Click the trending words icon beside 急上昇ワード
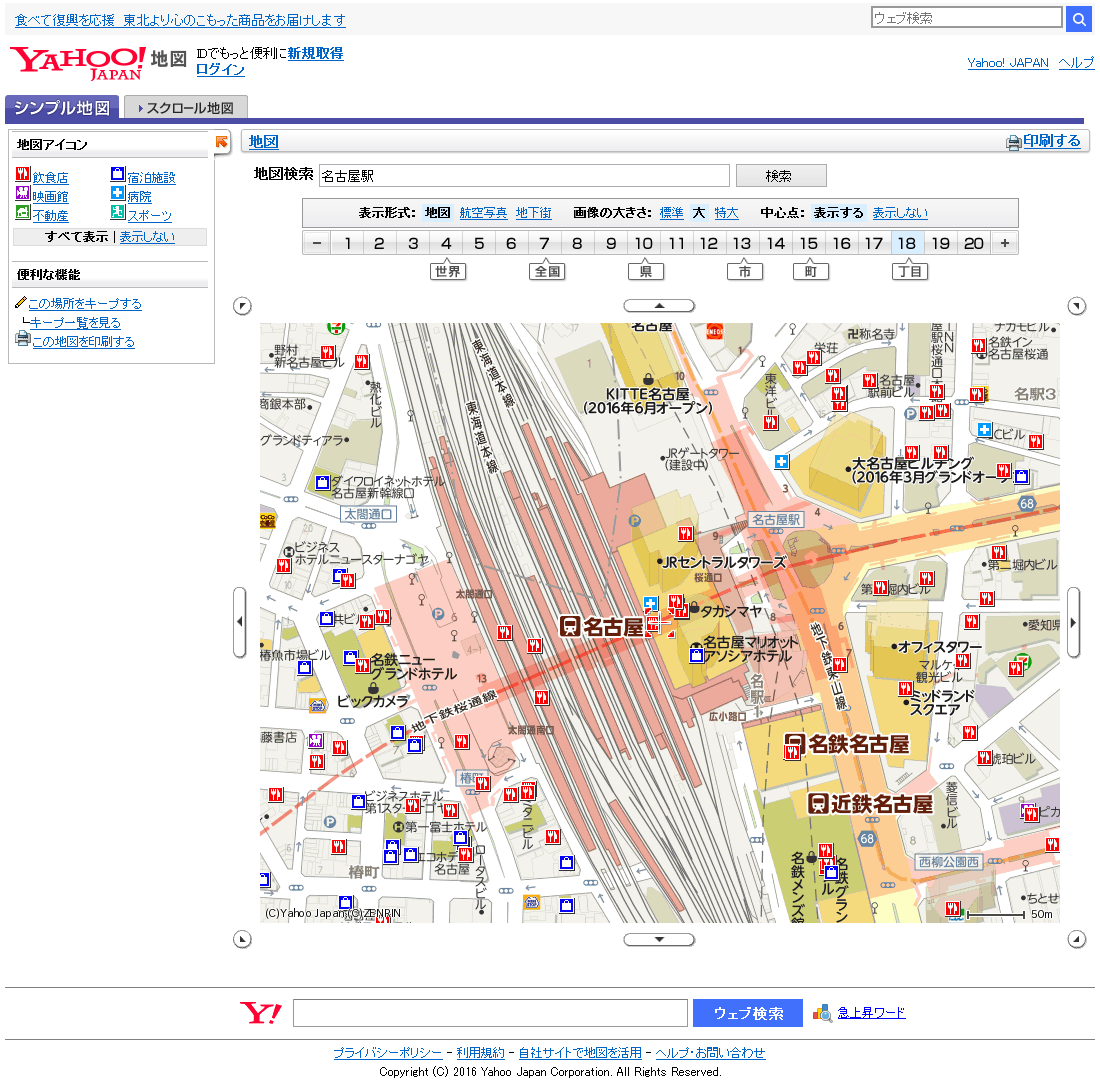 [822, 1013]
